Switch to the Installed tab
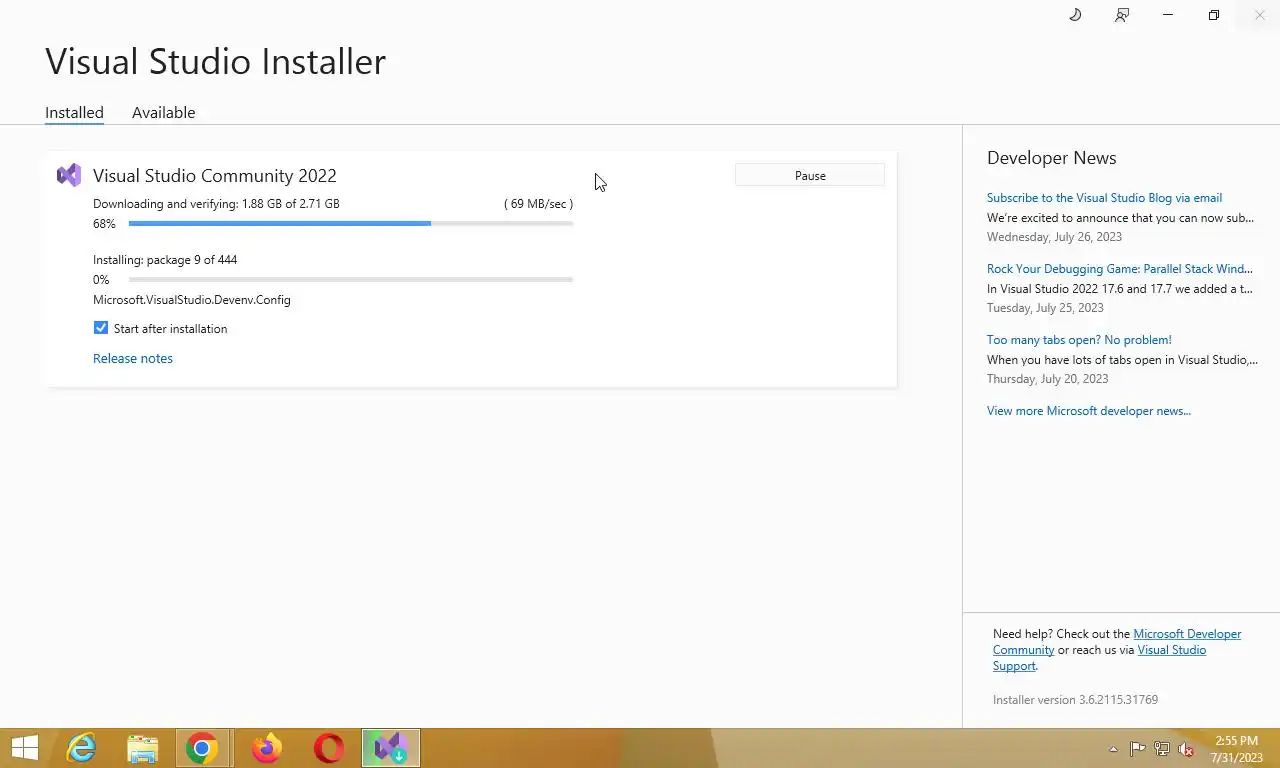This screenshot has height=768, width=1280. [74, 112]
